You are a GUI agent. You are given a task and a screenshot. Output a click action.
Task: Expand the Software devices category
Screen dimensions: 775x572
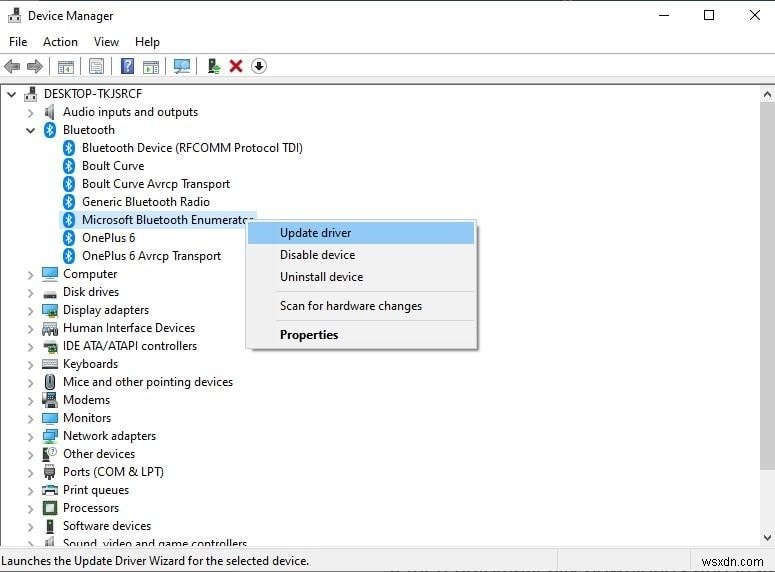click(31, 527)
